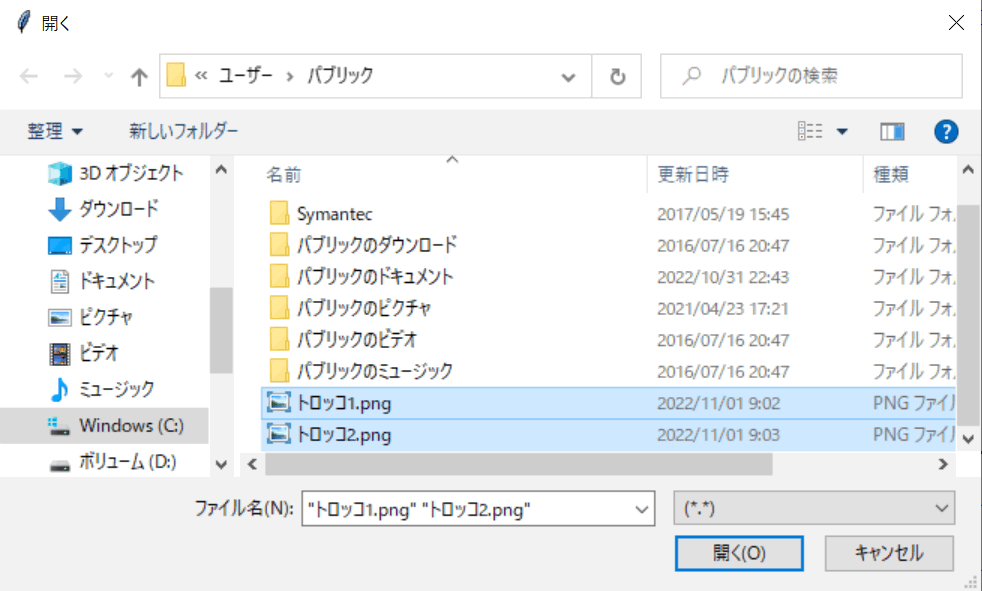The width and height of the screenshot is (982, 591).
Task: Click the view mode icon
Action: [x=810, y=131]
